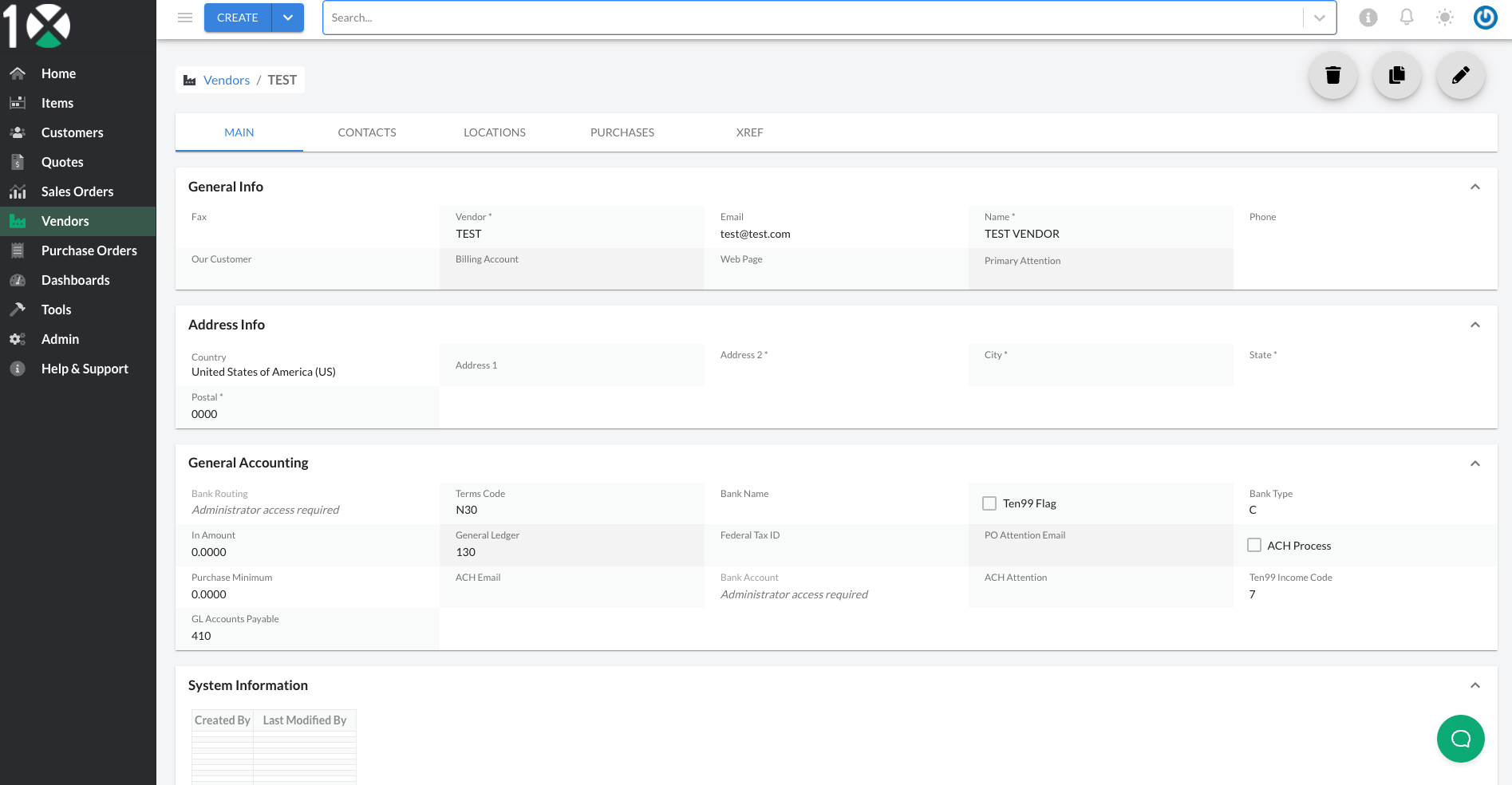Check the Ten99 Flag checkbox

(989, 503)
